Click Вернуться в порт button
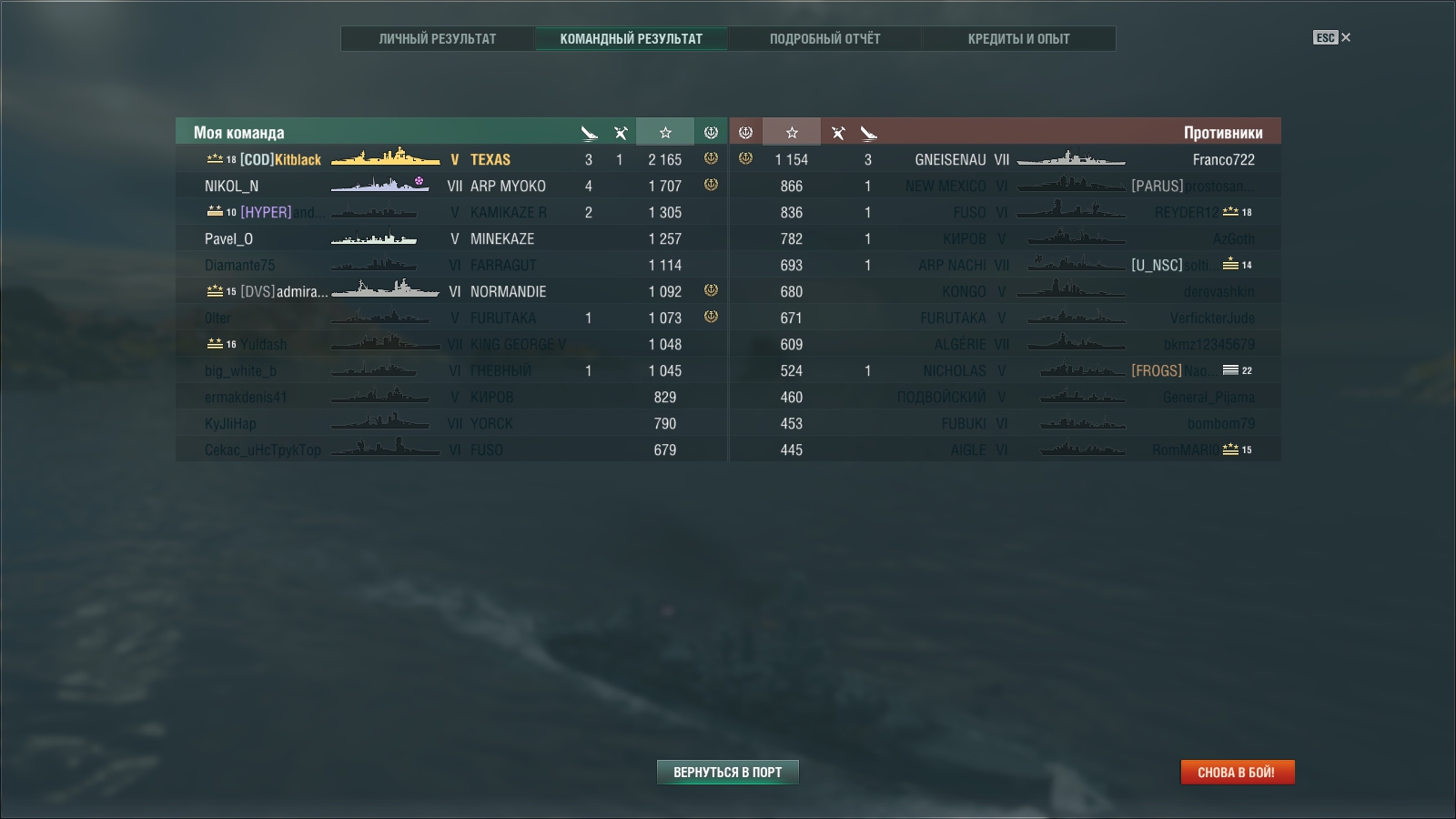 [x=728, y=772]
